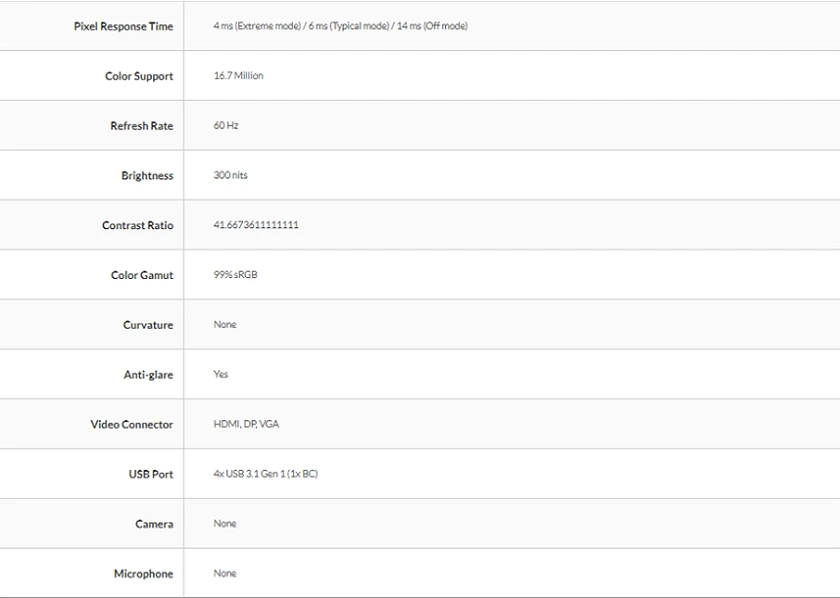The height and width of the screenshot is (598, 840).
Task: Click the 41.6673611111111 contrast value
Action: point(256,225)
